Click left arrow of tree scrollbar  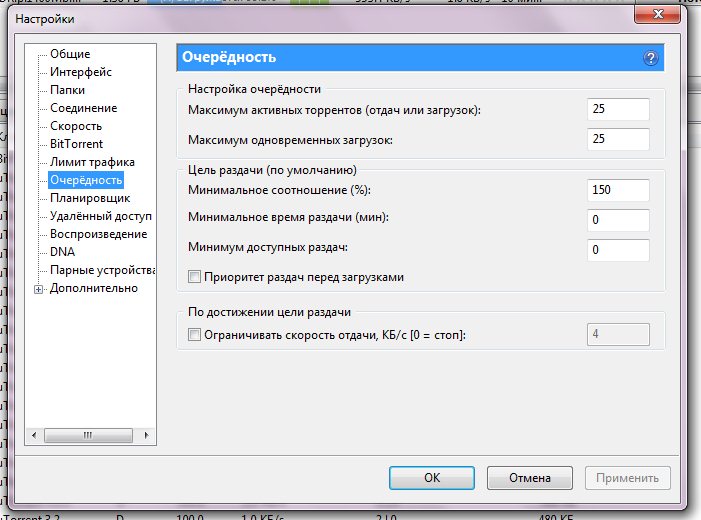click(34, 435)
